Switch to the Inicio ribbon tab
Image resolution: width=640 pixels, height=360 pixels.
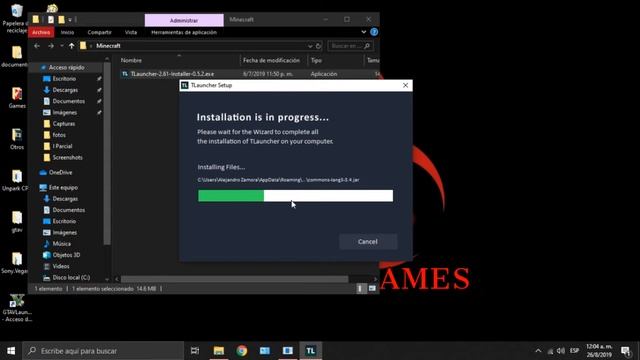(x=67, y=32)
